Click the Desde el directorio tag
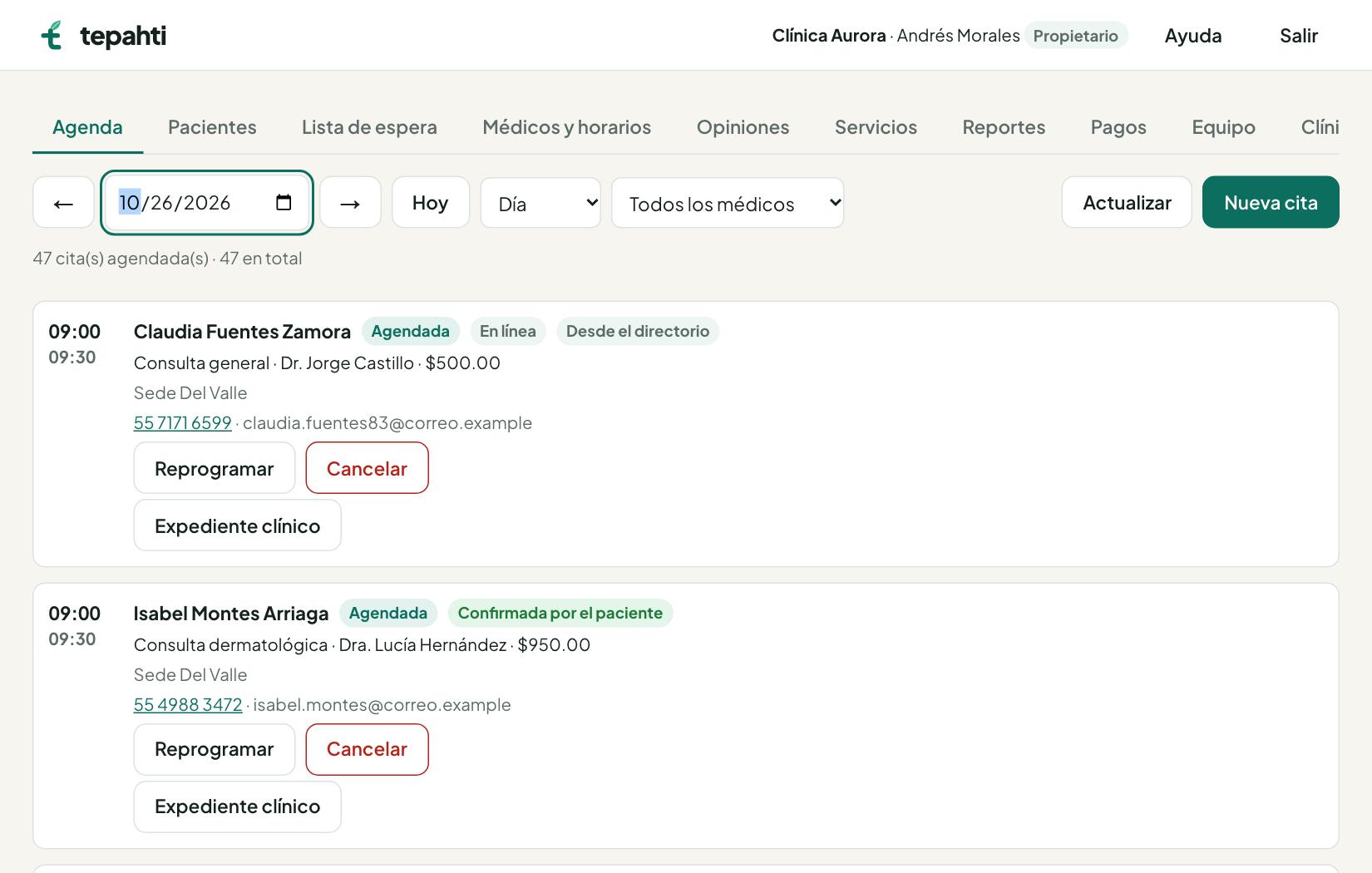The image size is (1372, 873). 638,331
